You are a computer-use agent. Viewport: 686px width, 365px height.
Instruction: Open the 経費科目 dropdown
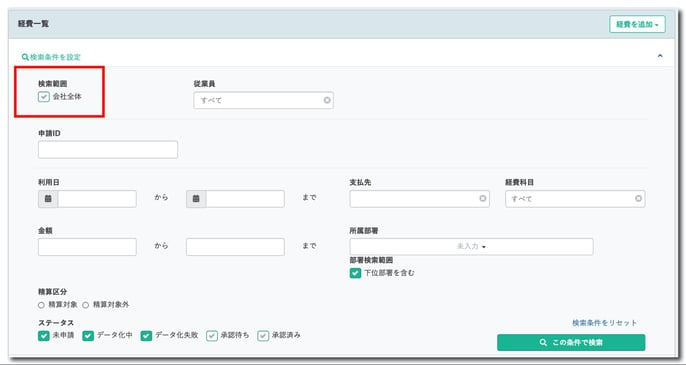tap(575, 199)
